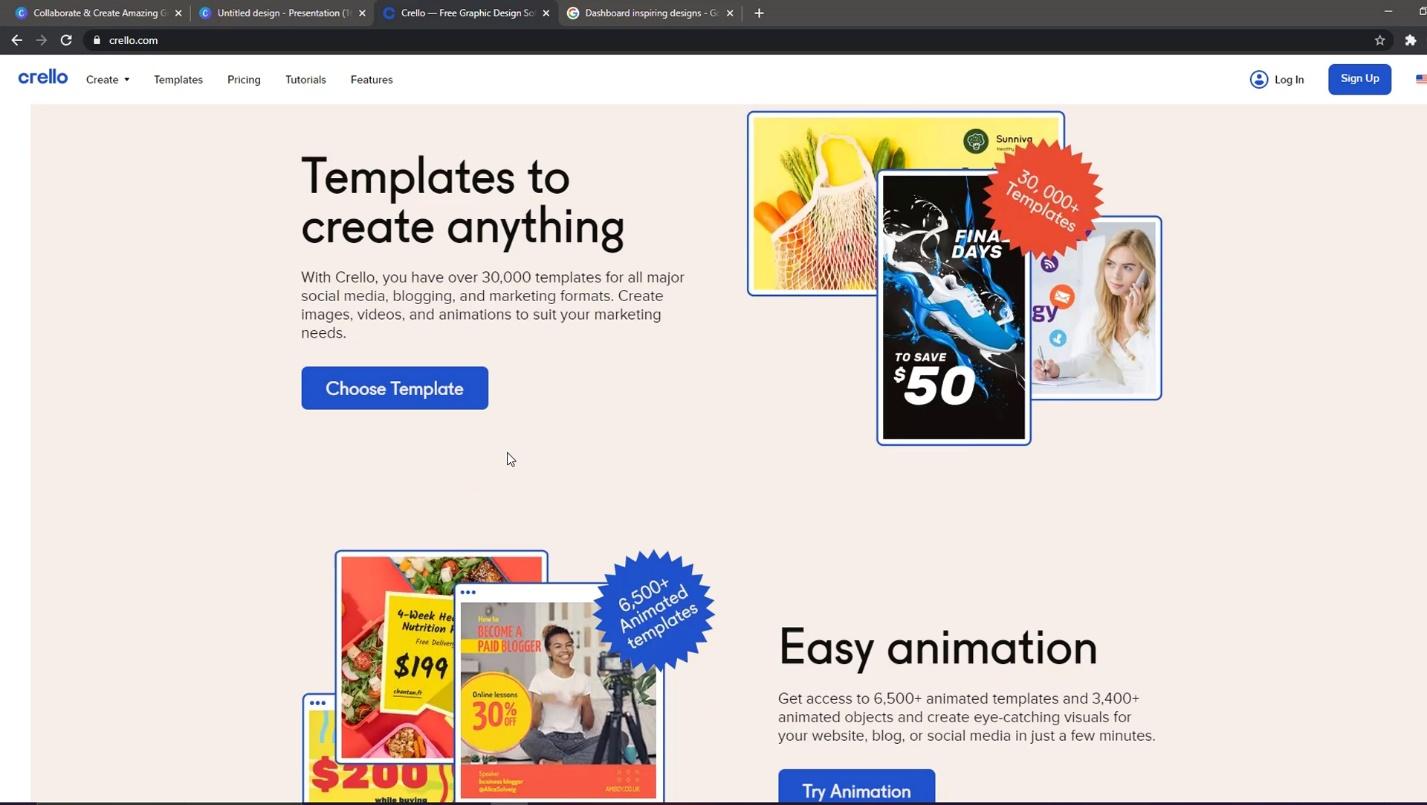Go back to the previous page
Viewport: 1427px width, 805px height.
16,40
